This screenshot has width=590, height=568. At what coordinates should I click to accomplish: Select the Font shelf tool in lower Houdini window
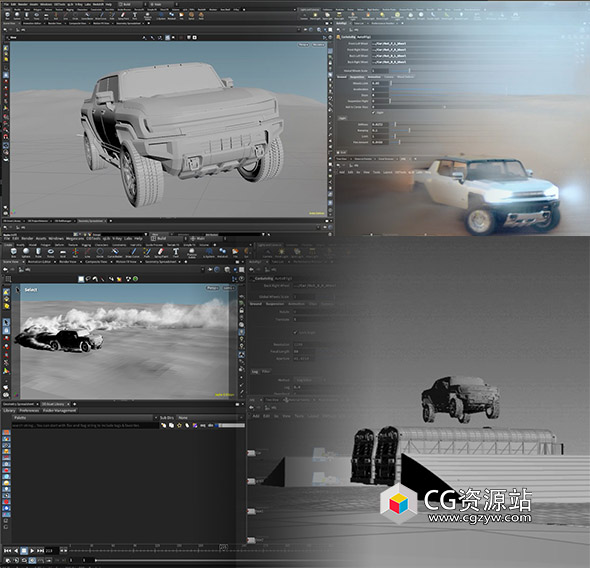pos(176,252)
